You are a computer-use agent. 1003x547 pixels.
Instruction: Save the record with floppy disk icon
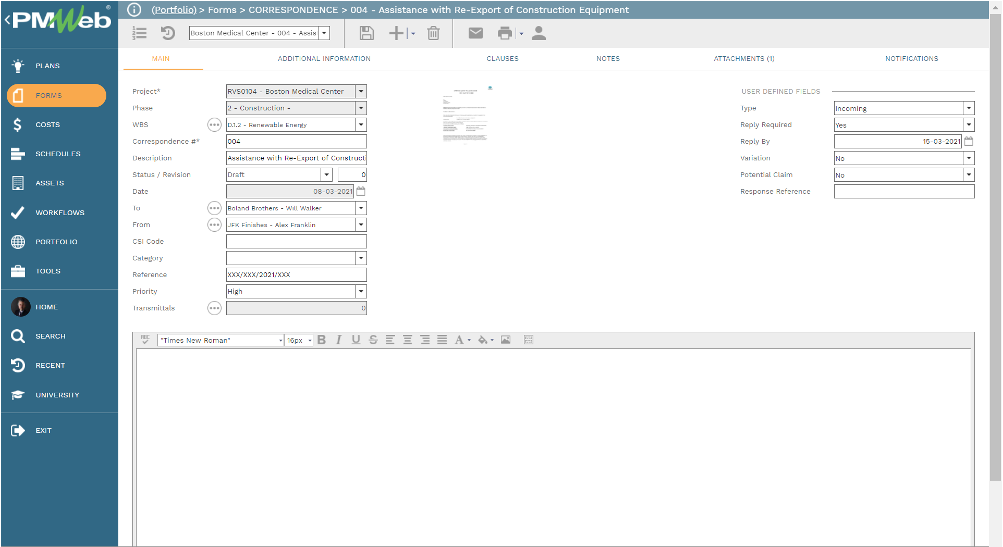click(x=367, y=33)
